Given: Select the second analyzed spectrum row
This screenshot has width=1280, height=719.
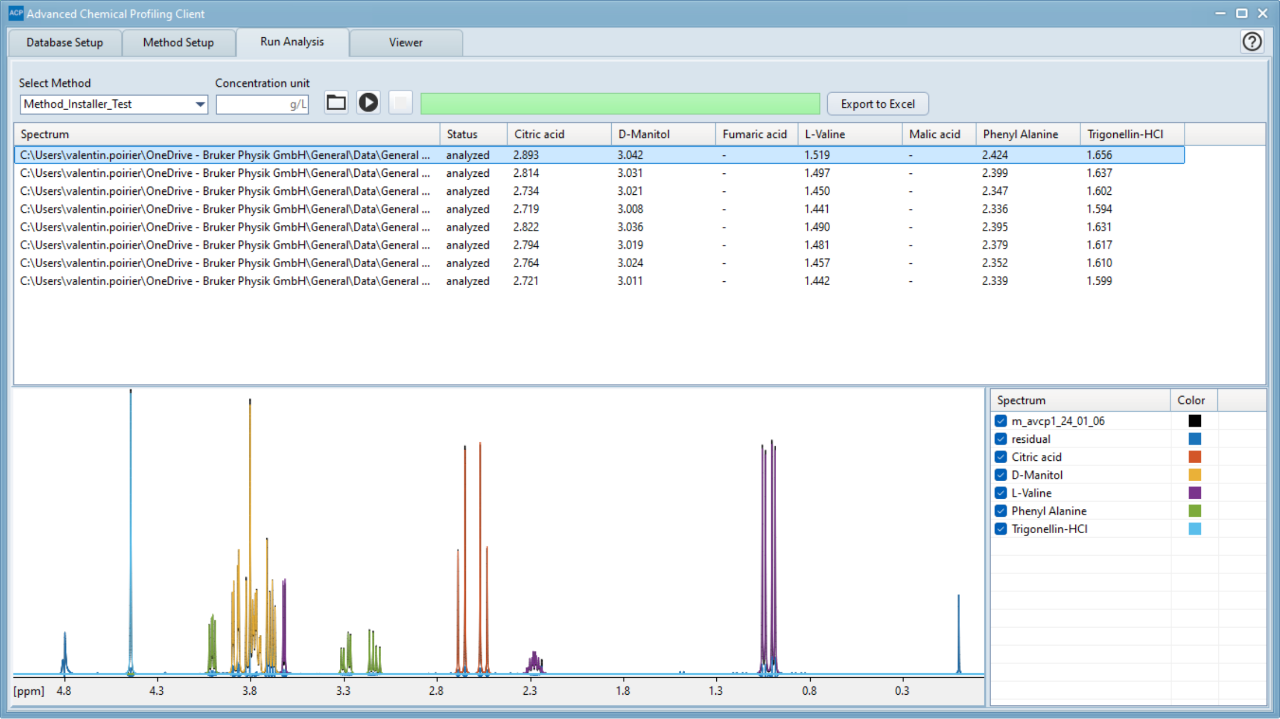Looking at the screenshot, I should click(x=225, y=173).
